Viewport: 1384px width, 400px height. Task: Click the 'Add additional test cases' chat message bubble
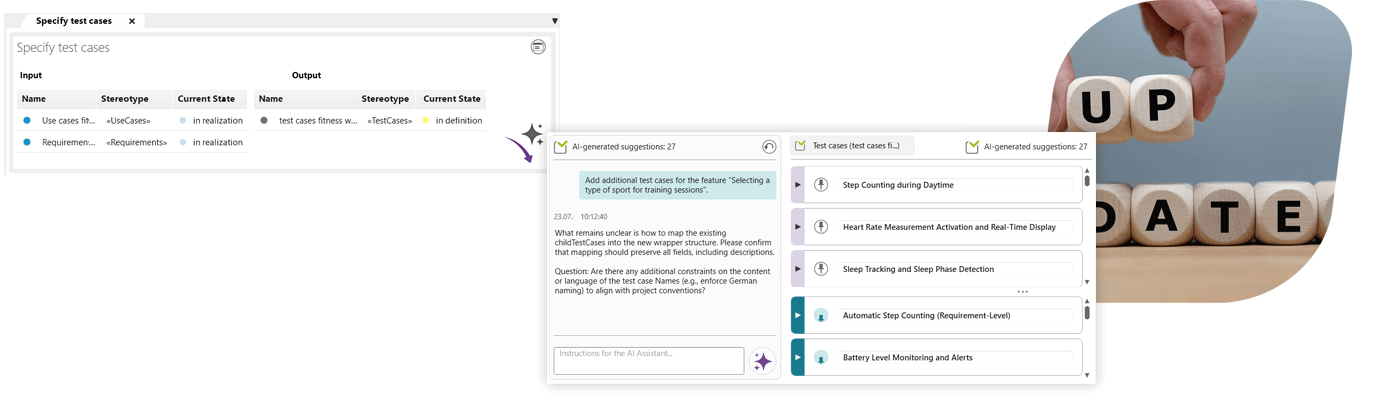(x=677, y=185)
